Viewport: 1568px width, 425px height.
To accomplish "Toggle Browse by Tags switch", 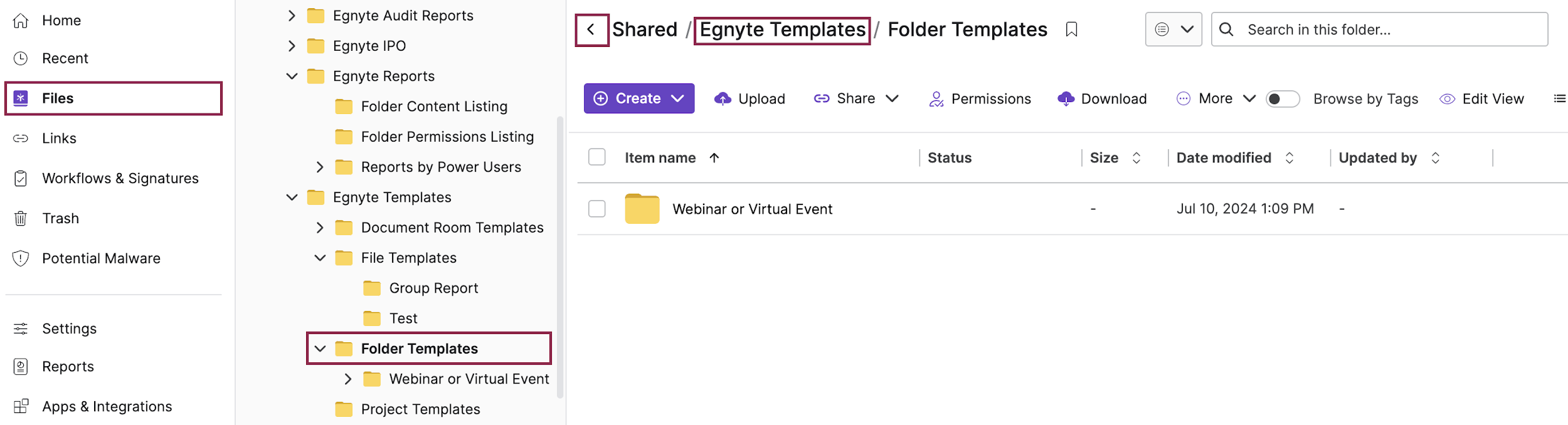I will (x=1282, y=99).
